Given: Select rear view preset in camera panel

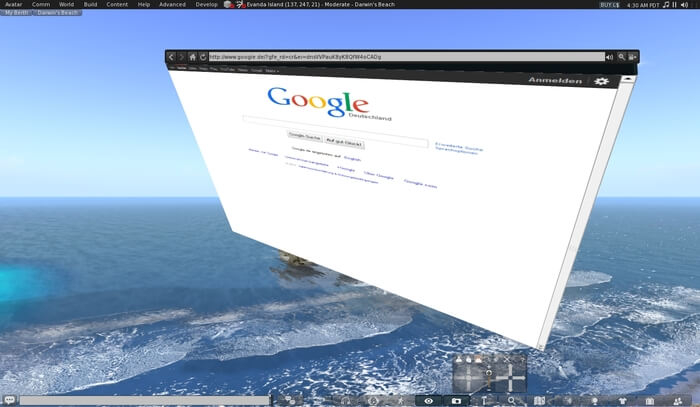Looking at the screenshot, I should (x=478, y=359).
